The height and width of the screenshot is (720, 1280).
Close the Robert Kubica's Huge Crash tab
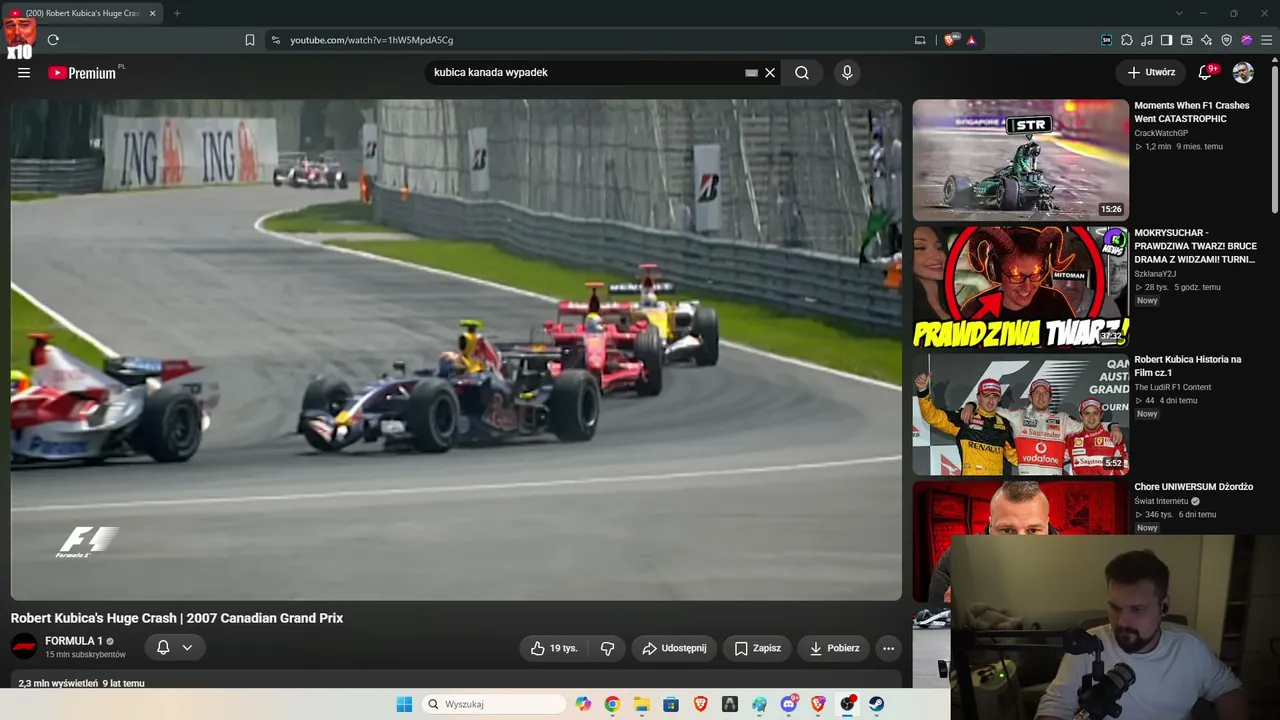click(x=153, y=13)
